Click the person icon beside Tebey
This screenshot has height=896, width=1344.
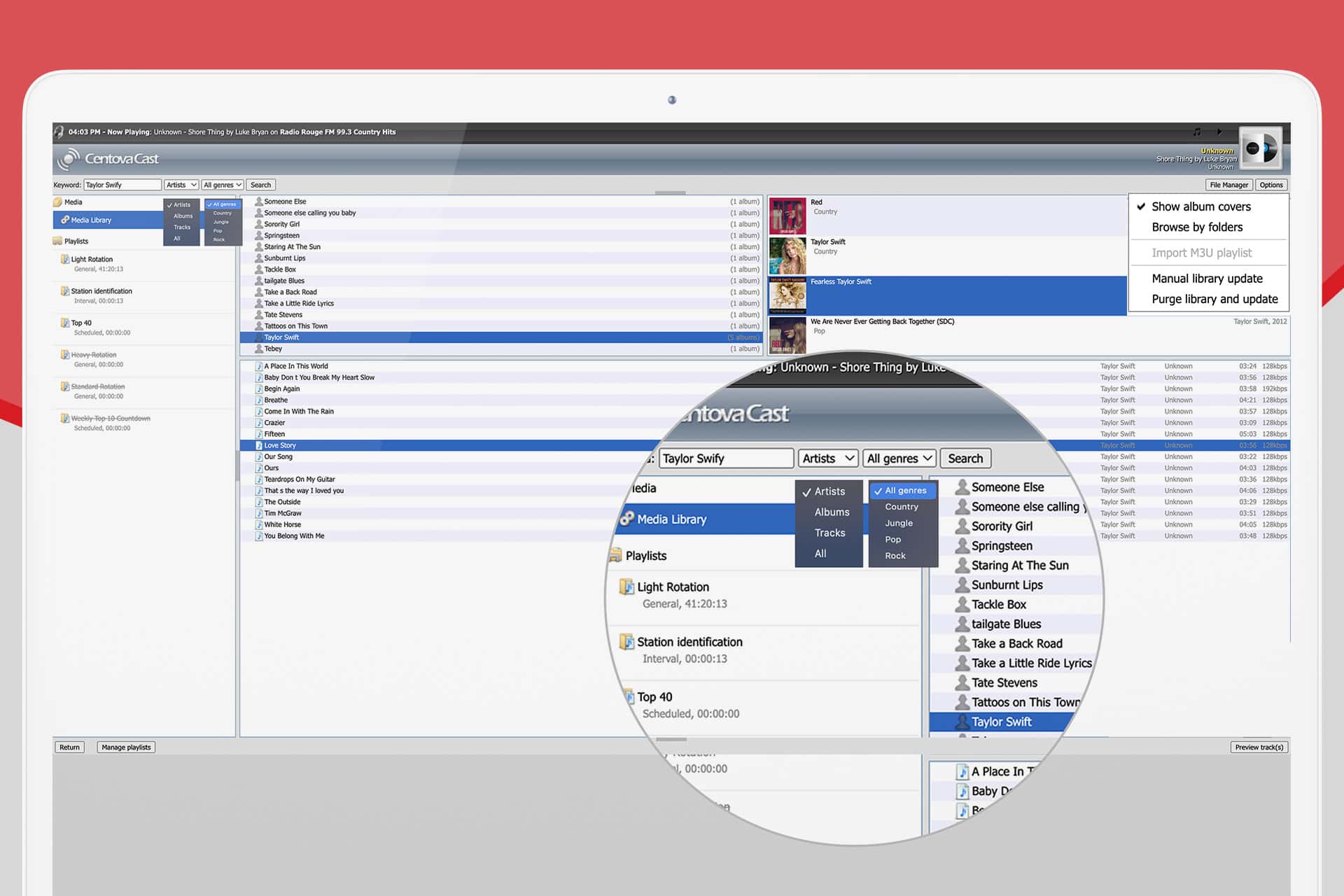pos(258,349)
